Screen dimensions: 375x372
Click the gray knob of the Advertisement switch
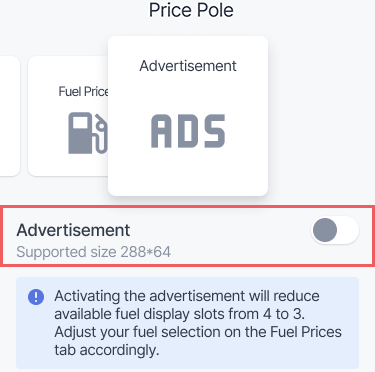pos(325,230)
